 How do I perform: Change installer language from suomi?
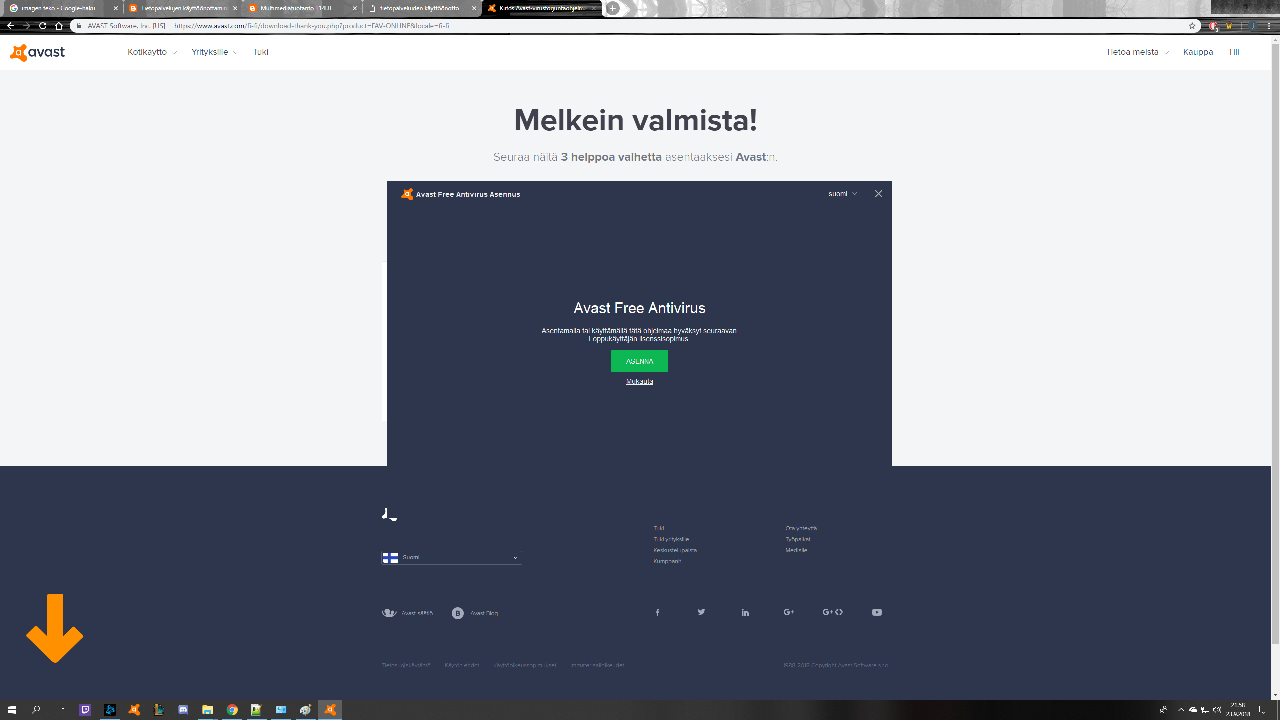point(843,194)
